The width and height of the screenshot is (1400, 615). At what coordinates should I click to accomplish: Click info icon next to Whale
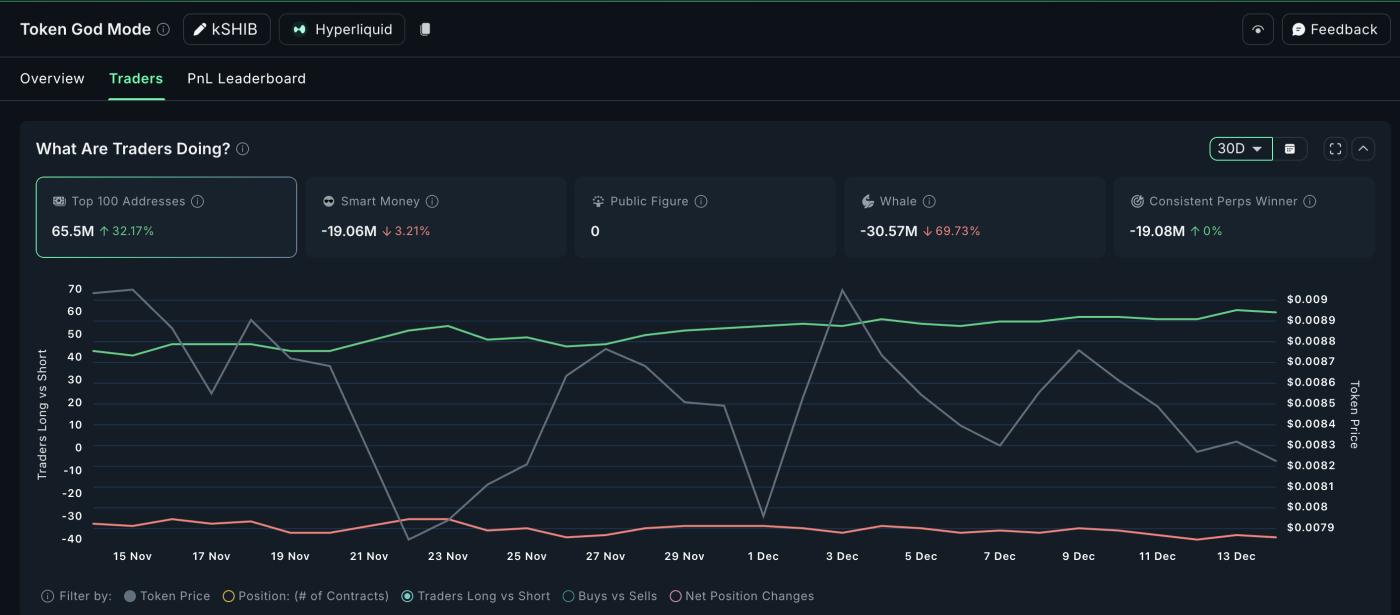(x=929, y=202)
